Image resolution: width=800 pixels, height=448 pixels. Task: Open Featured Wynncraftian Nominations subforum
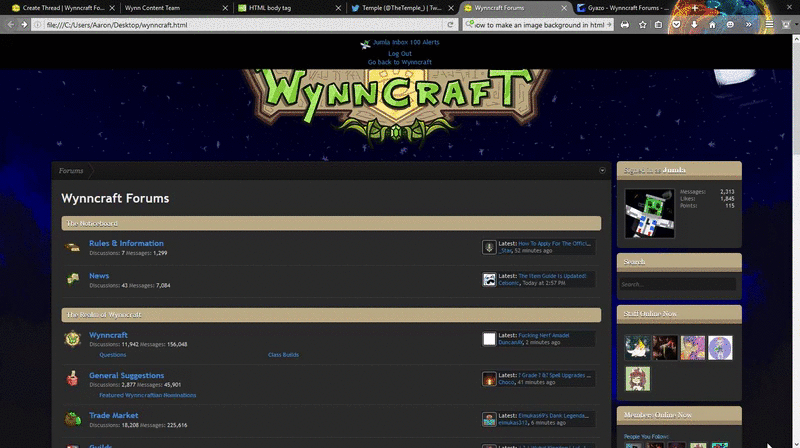tap(147, 395)
